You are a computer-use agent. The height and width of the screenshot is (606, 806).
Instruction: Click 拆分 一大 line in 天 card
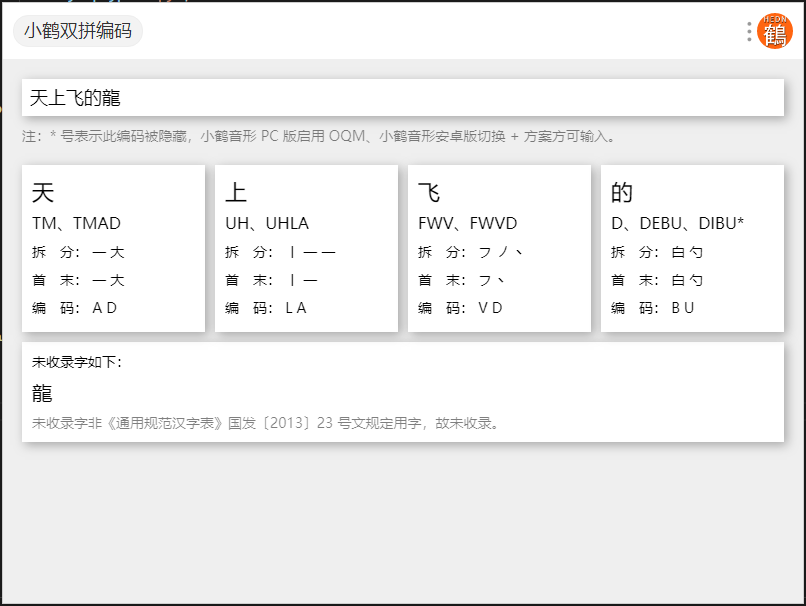78,252
